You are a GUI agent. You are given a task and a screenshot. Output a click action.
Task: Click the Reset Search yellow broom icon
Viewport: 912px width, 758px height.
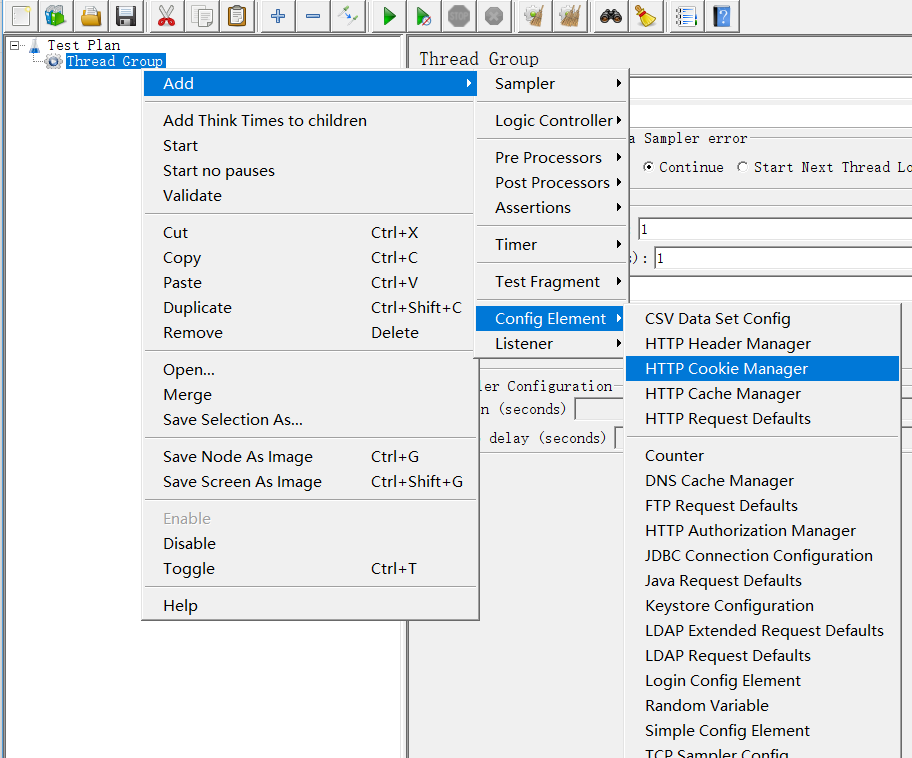[x=646, y=16]
